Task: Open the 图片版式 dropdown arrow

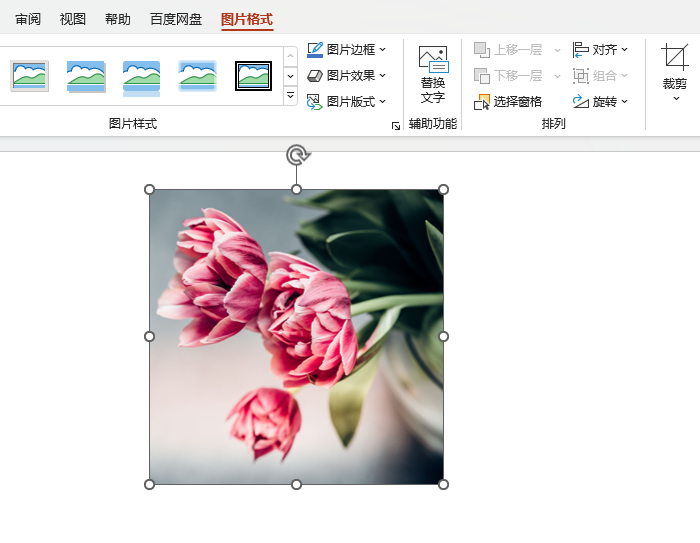Action: pos(383,102)
